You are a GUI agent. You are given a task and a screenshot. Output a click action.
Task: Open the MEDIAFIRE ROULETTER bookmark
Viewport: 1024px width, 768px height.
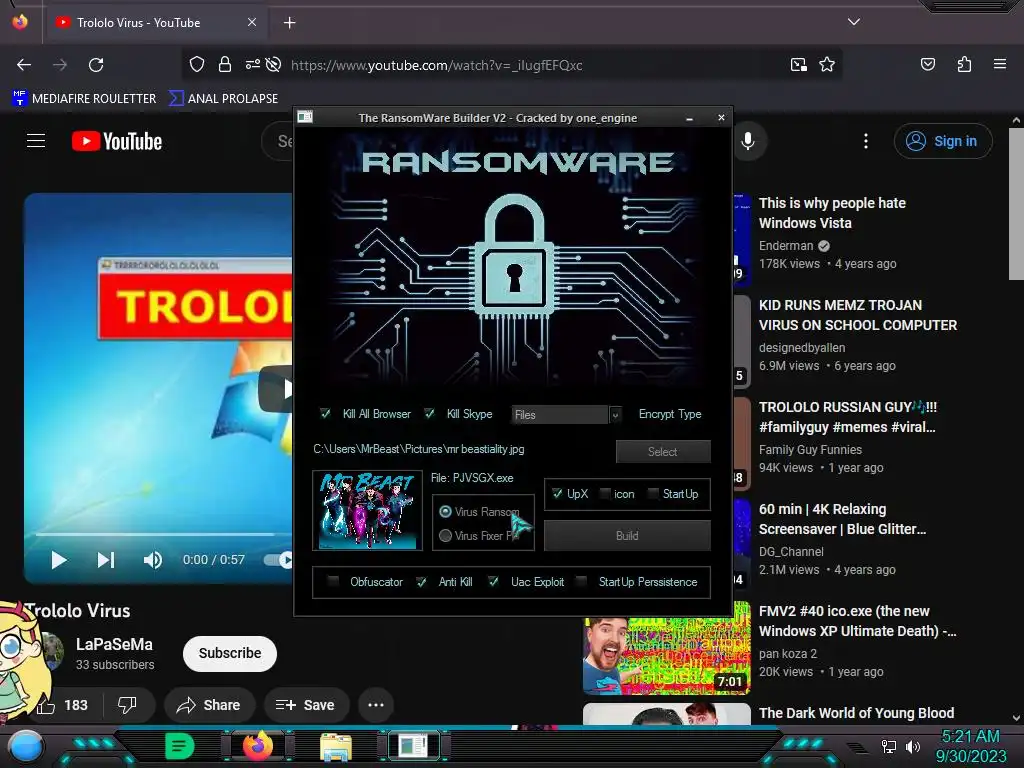pos(84,99)
